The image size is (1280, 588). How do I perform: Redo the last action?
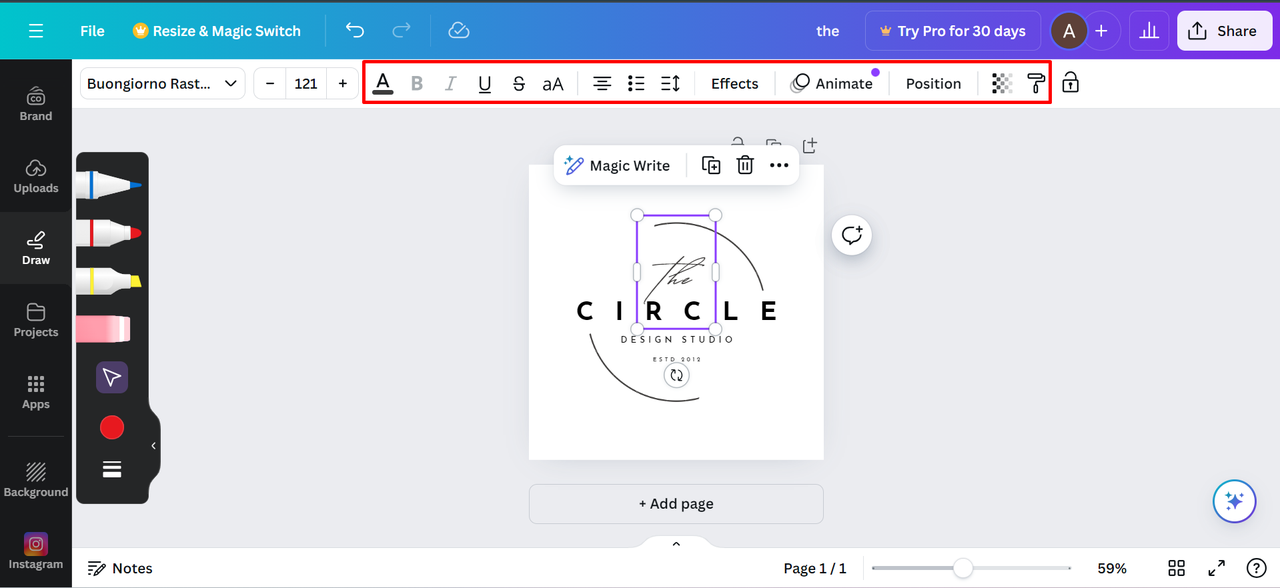401,31
